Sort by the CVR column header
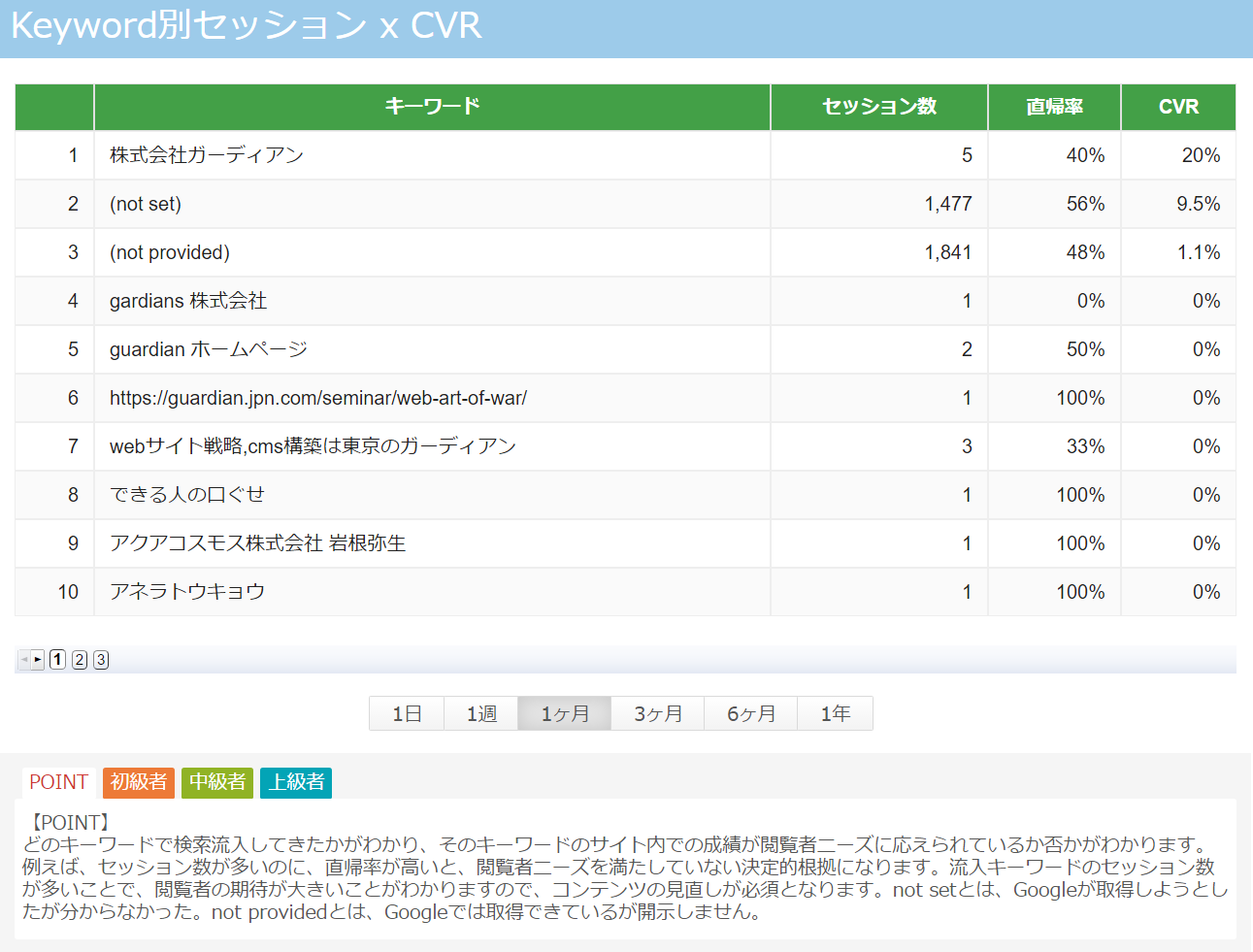Image resolution: width=1253 pixels, height=952 pixels. [x=1178, y=107]
